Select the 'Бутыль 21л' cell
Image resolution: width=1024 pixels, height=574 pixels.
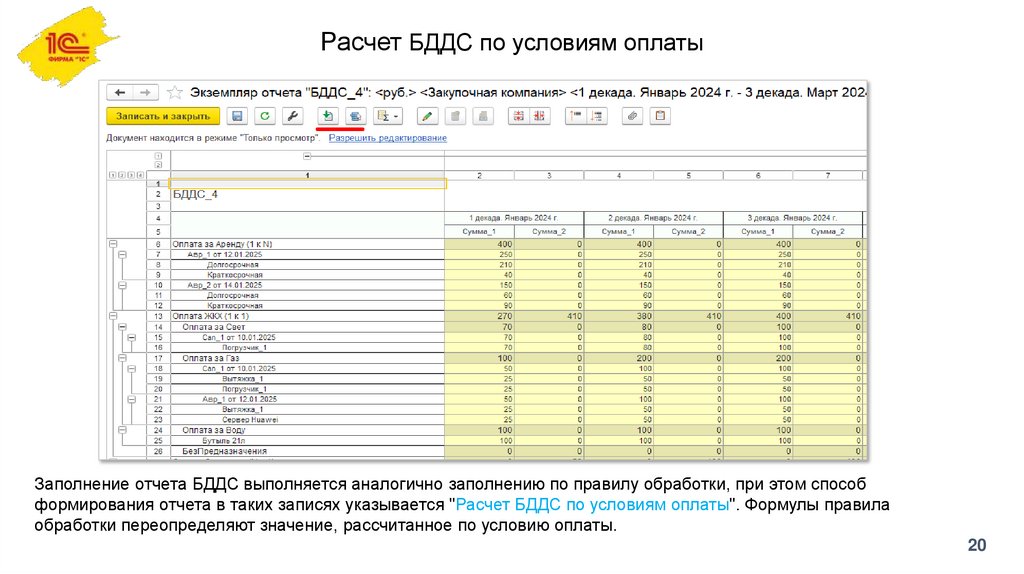click(x=308, y=441)
